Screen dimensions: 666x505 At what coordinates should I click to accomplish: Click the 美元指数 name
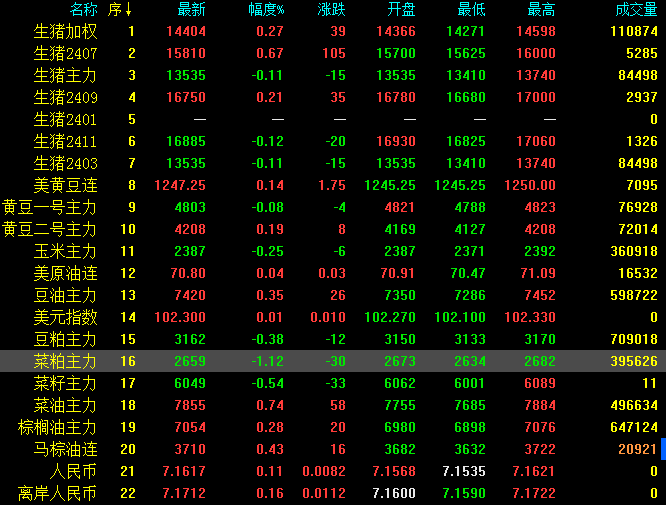(x=66, y=317)
